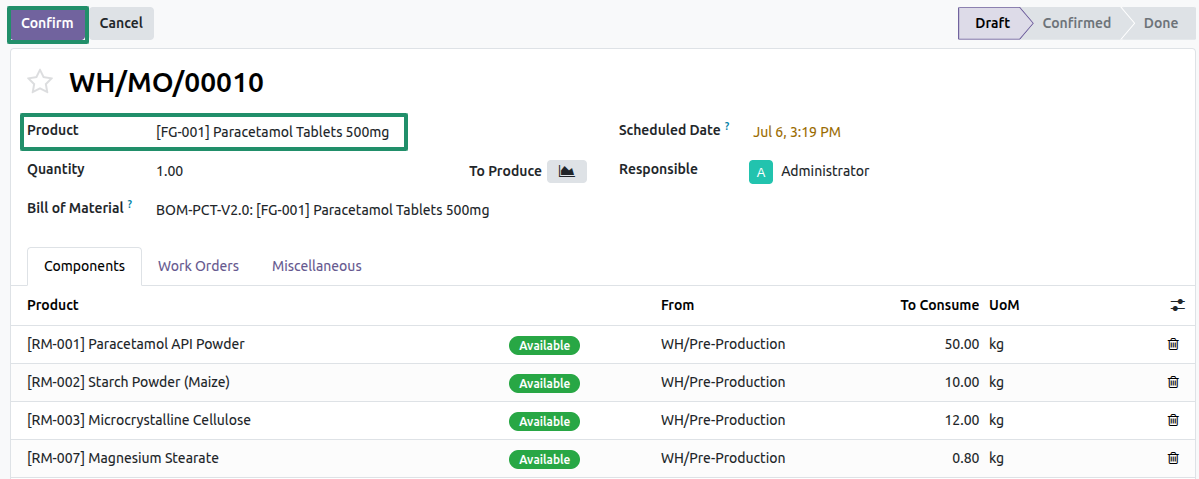Cancel the manufacturing order

(121, 24)
